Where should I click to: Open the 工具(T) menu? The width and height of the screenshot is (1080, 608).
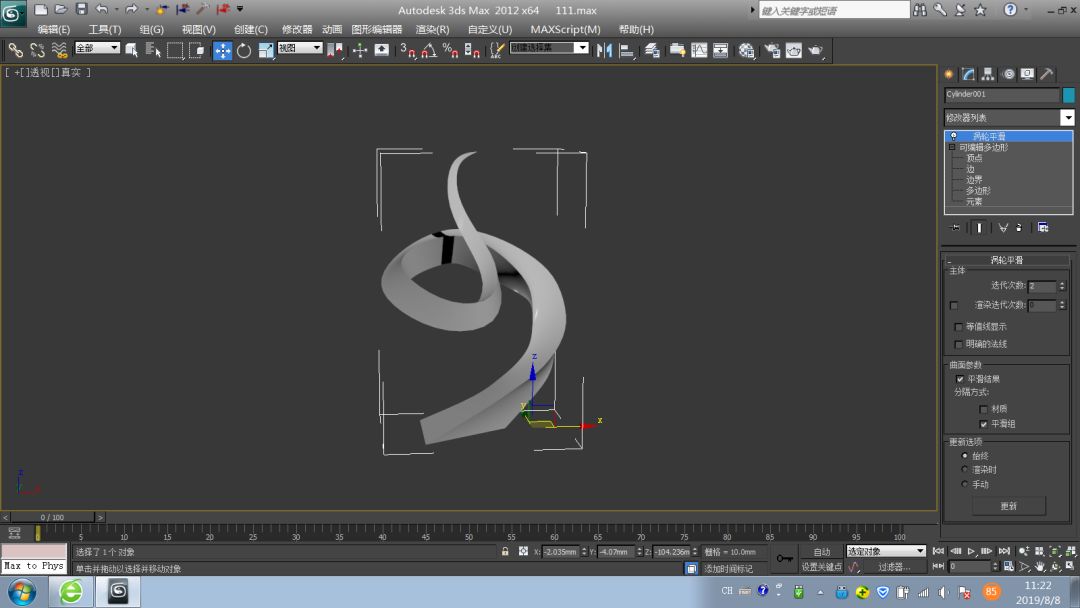105,30
